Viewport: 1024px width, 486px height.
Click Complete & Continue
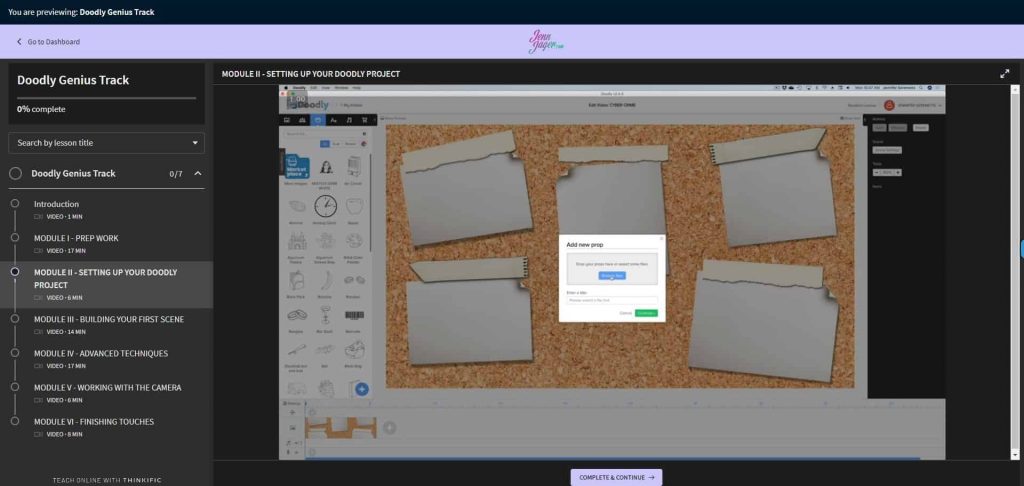pyautogui.click(x=616, y=478)
